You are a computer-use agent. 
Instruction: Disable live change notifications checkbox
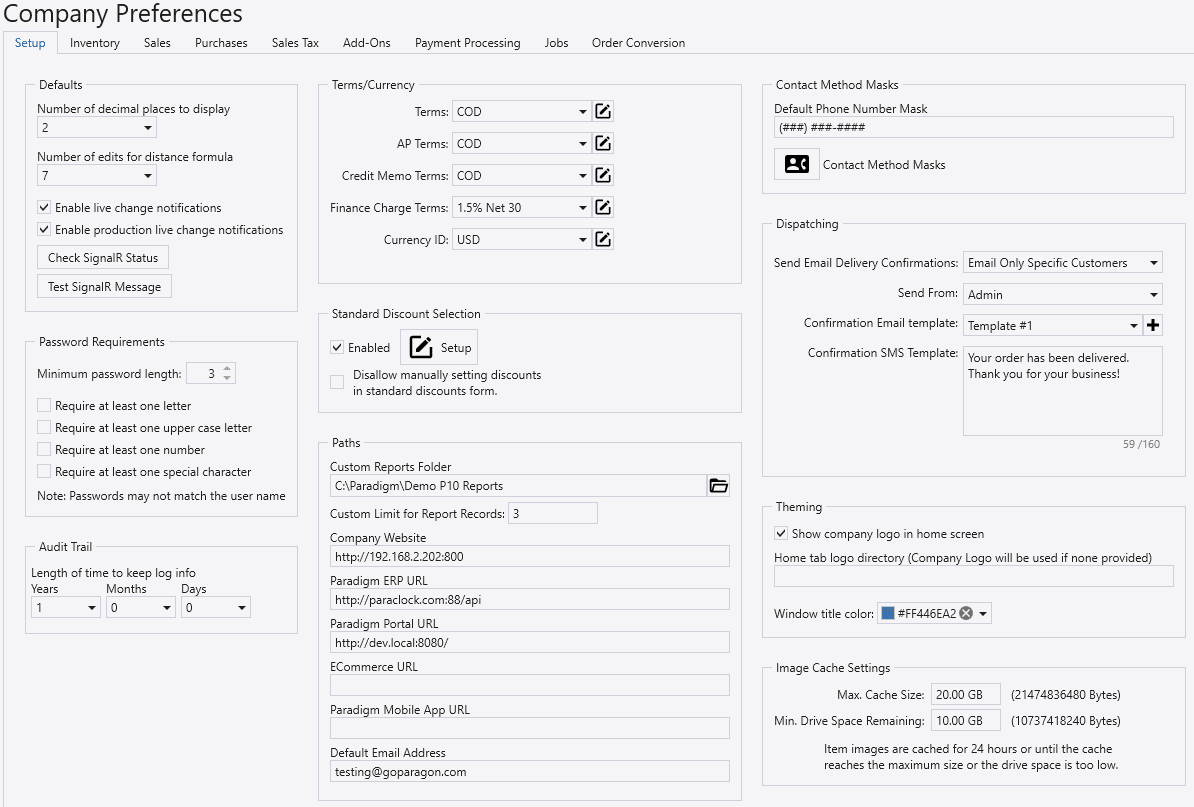pos(44,208)
